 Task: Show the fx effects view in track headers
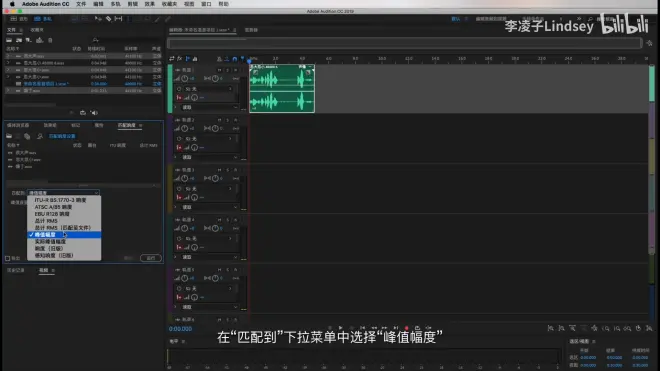point(180,59)
